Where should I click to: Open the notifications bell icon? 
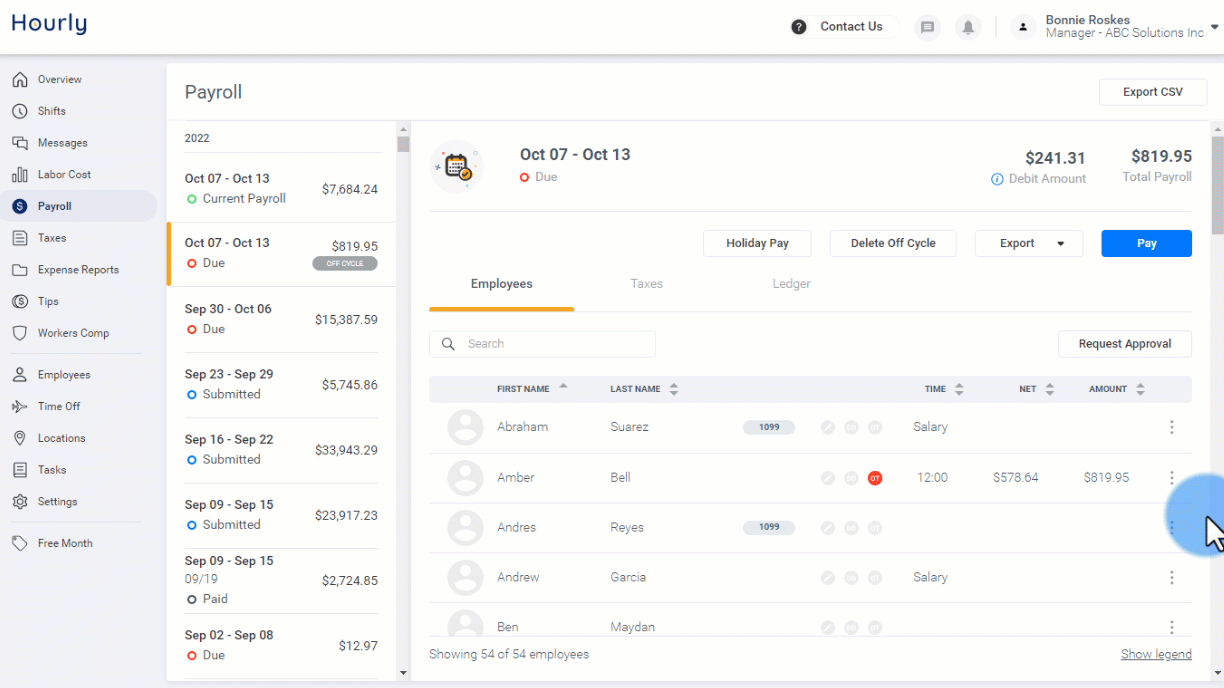click(968, 27)
